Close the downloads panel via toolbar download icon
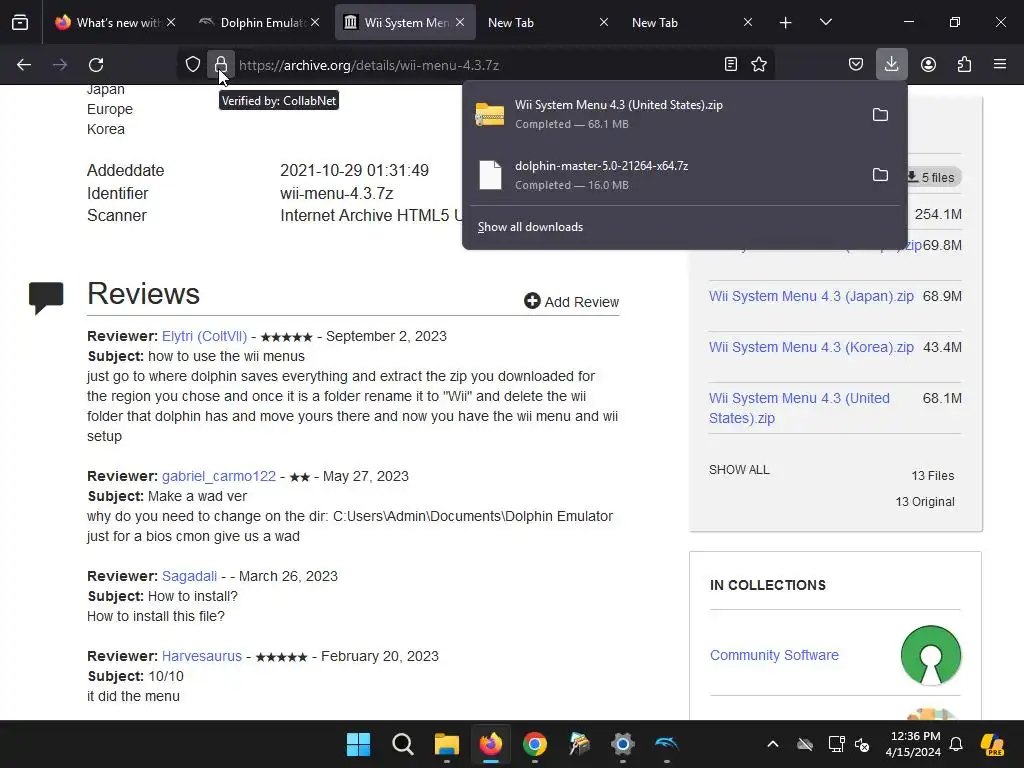 pyautogui.click(x=891, y=64)
